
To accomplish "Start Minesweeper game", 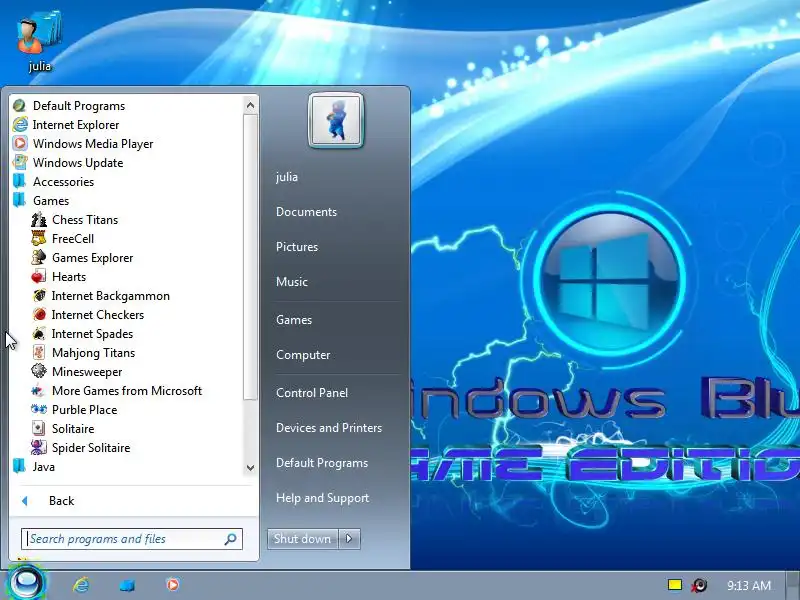I will pyautogui.click(x=77, y=372).
